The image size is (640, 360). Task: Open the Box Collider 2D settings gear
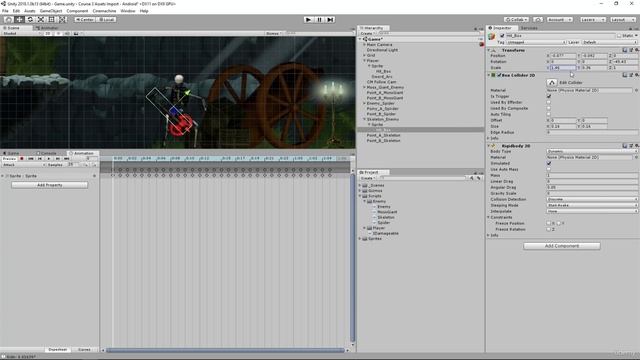636,75
